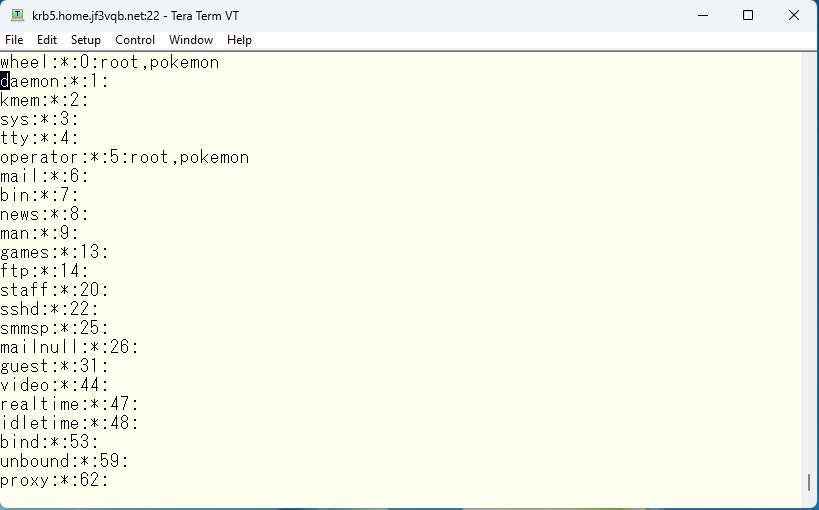Open the Edit menu
The height and width of the screenshot is (510, 819).
(x=46, y=40)
